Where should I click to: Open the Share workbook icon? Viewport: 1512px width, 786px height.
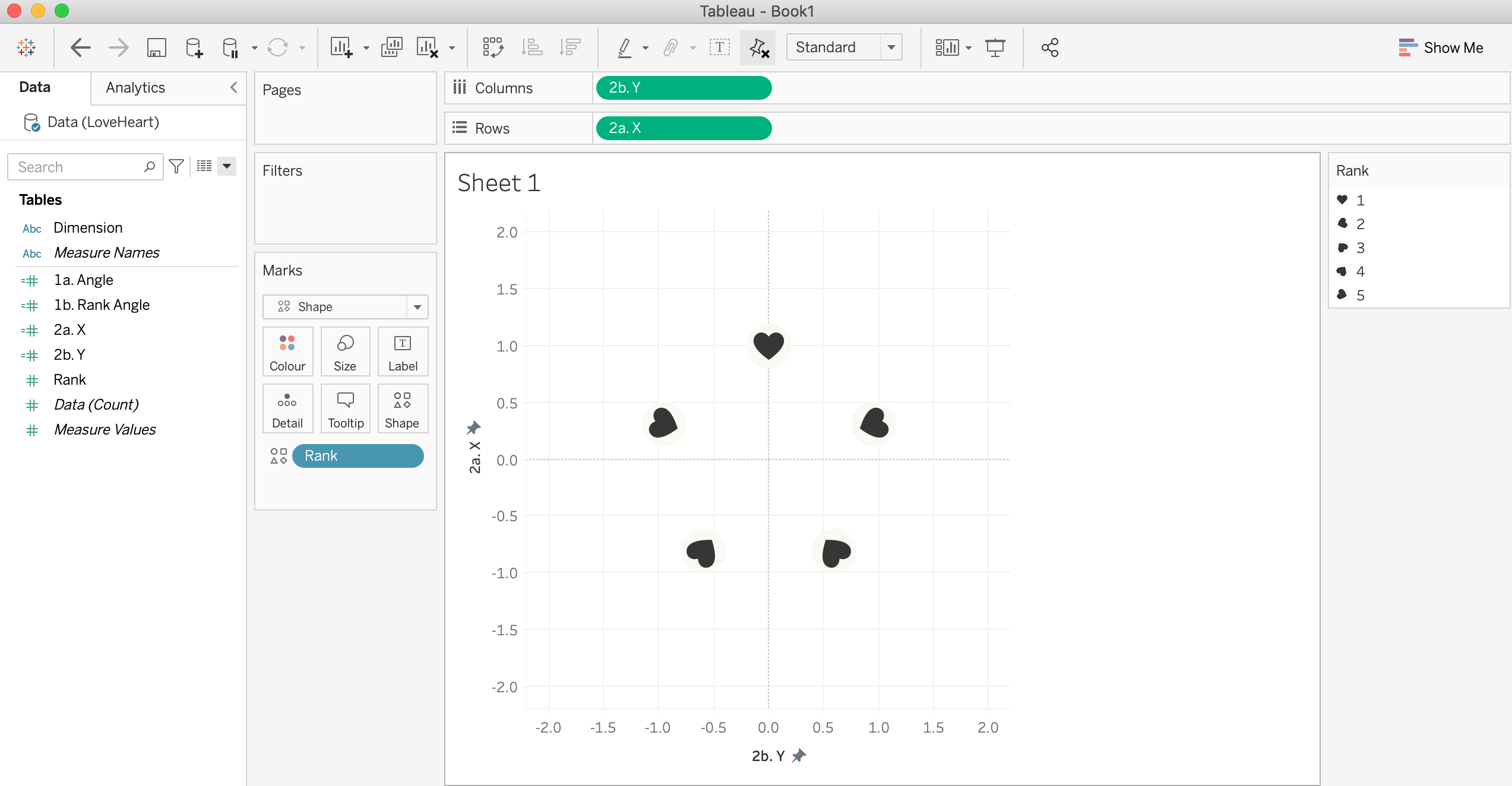point(1049,47)
